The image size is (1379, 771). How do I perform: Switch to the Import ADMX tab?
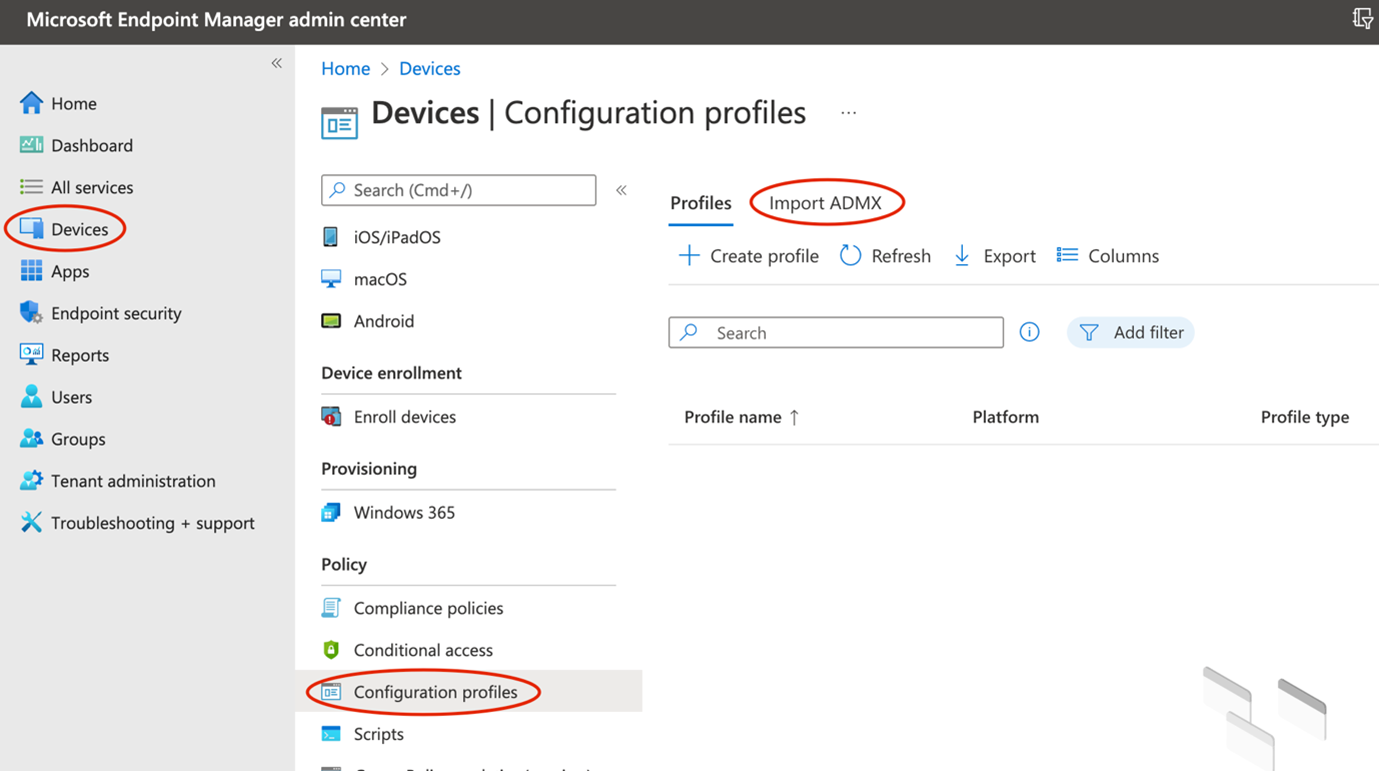(x=825, y=203)
